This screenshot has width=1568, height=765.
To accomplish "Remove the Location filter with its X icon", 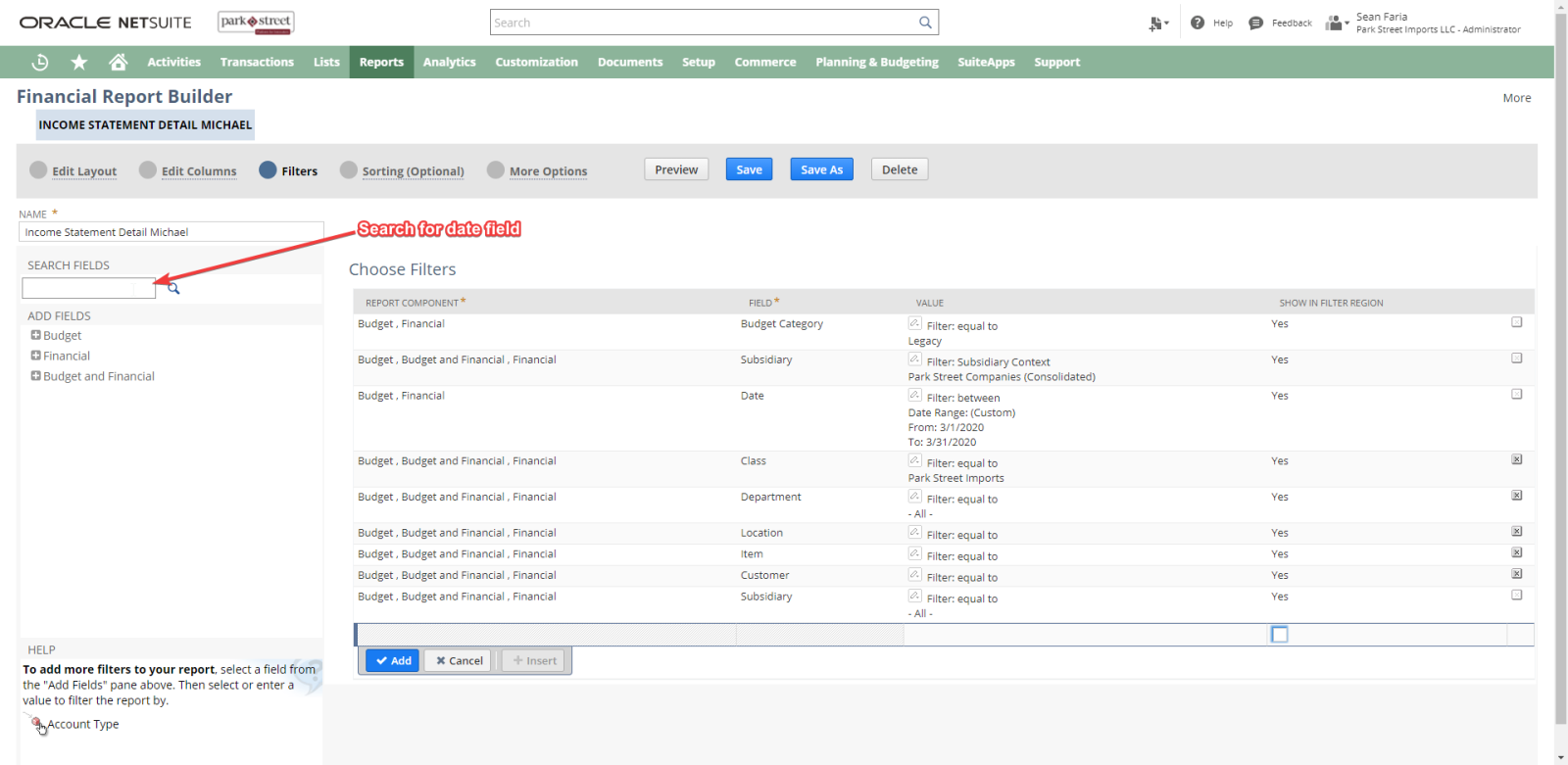I will click(1516, 532).
